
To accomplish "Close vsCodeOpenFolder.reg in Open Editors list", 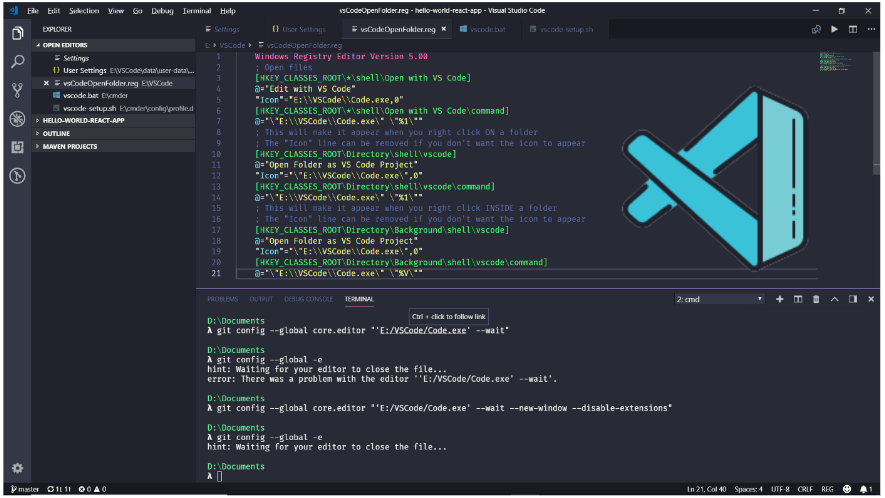I will click(46, 83).
